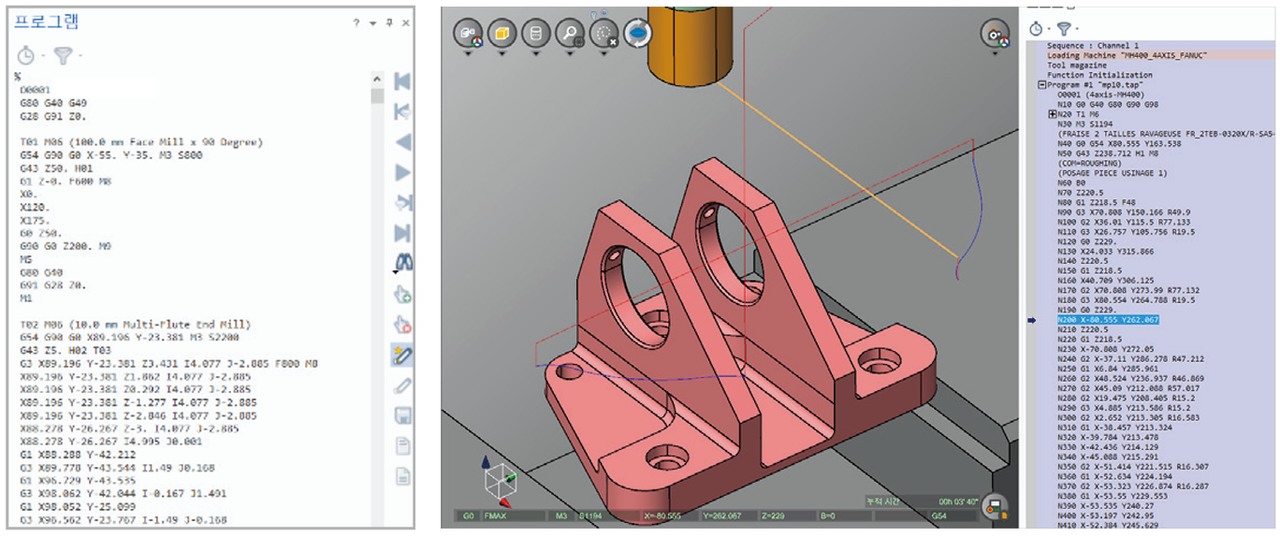
Task: Click the grey cylinder stock icon
Action: point(536,34)
